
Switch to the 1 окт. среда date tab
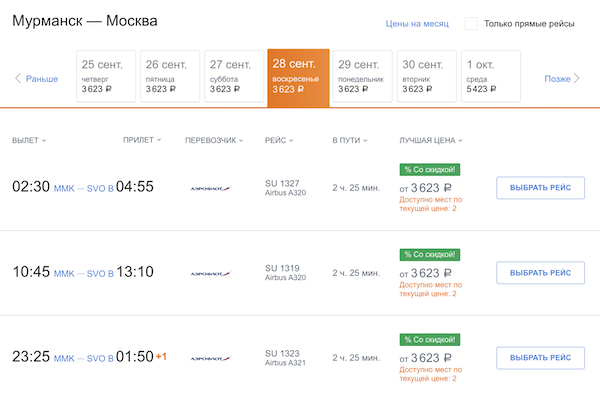[491, 76]
